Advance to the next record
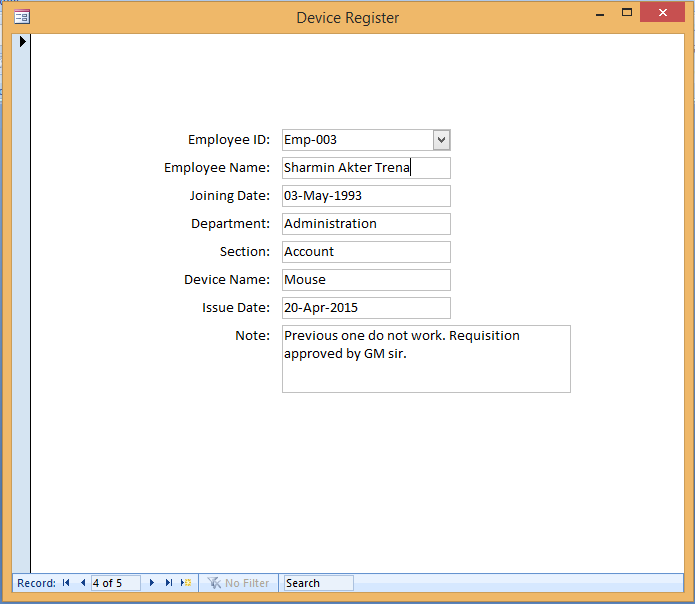Image resolution: width=695 pixels, height=604 pixels. pos(152,583)
